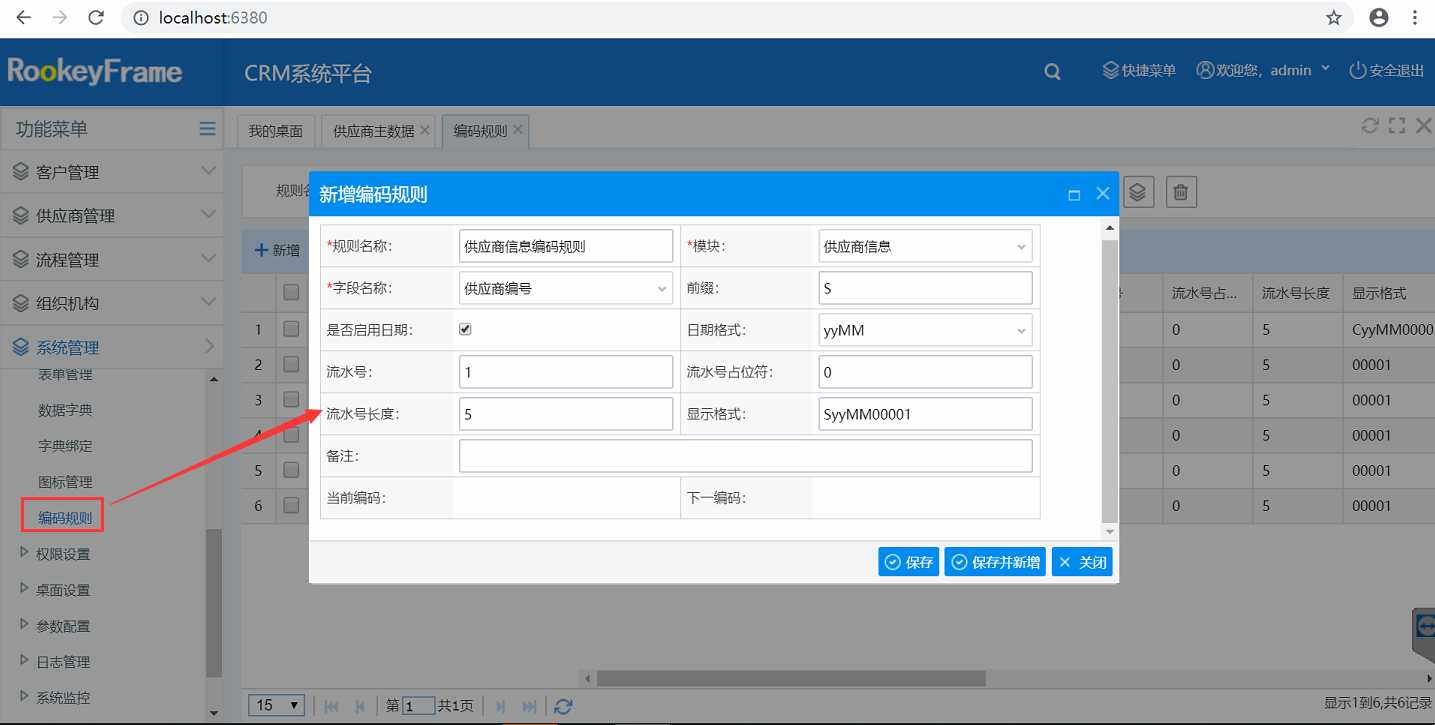This screenshot has height=725, width=1435.
Task: Maximize the 新增编码规则 dialog
Action: click(1074, 195)
